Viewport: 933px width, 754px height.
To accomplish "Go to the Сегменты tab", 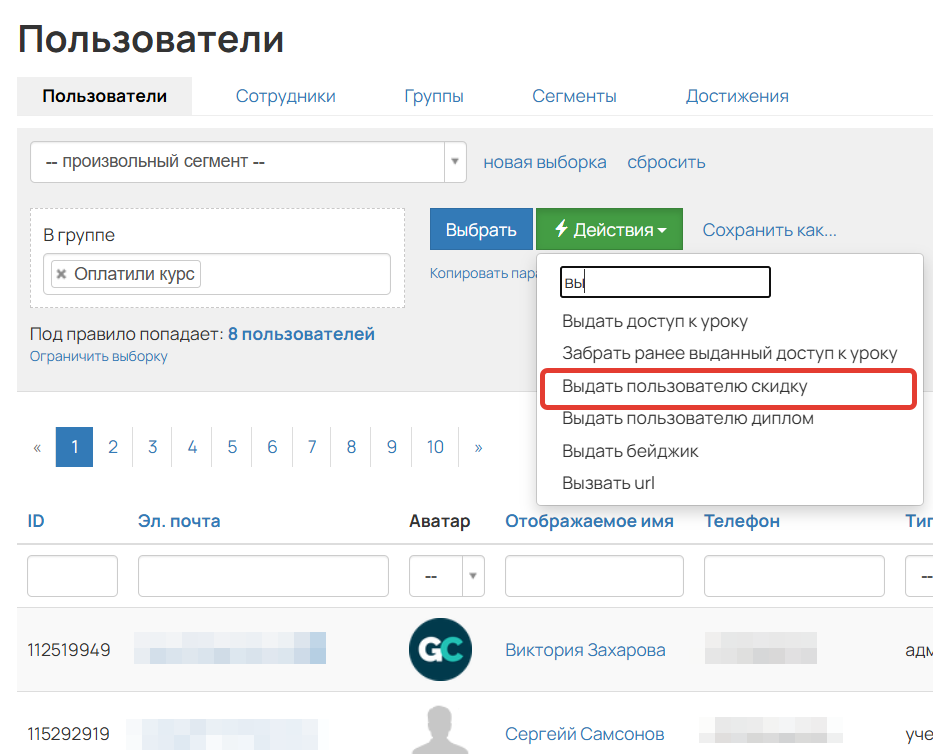I will coord(574,96).
